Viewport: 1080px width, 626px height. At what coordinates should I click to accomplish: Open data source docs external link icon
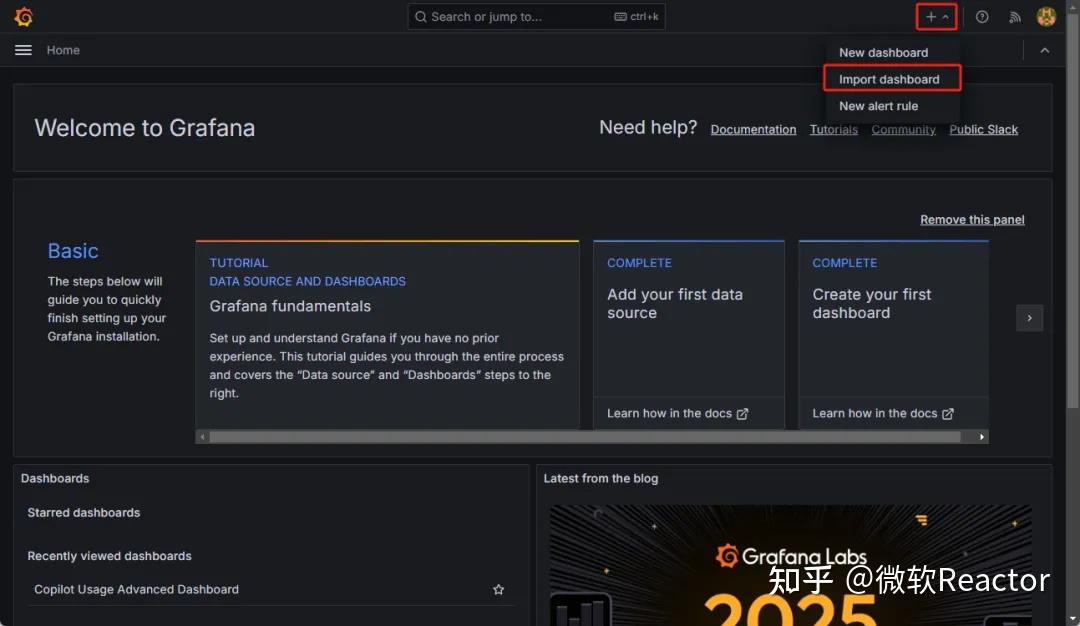tap(742, 414)
